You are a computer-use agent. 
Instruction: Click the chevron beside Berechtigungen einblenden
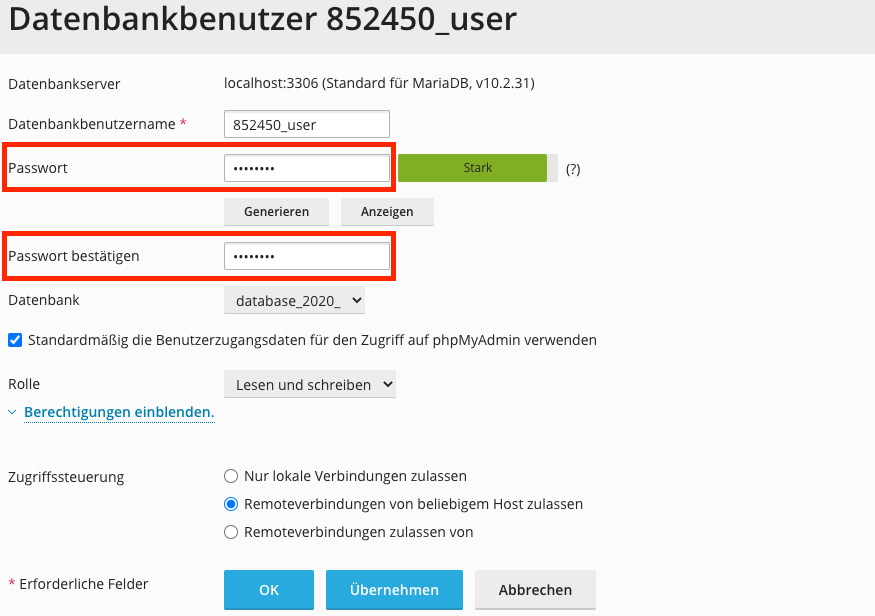pyautogui.click(x=13, y=412)
